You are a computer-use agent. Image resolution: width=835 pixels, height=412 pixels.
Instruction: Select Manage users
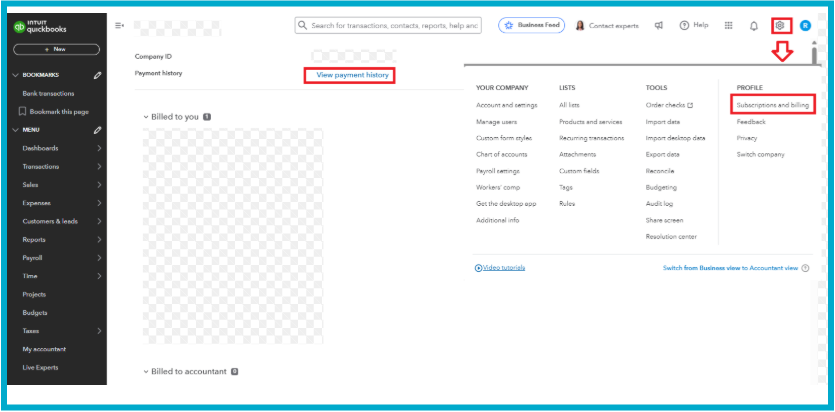tap(496, 122)
